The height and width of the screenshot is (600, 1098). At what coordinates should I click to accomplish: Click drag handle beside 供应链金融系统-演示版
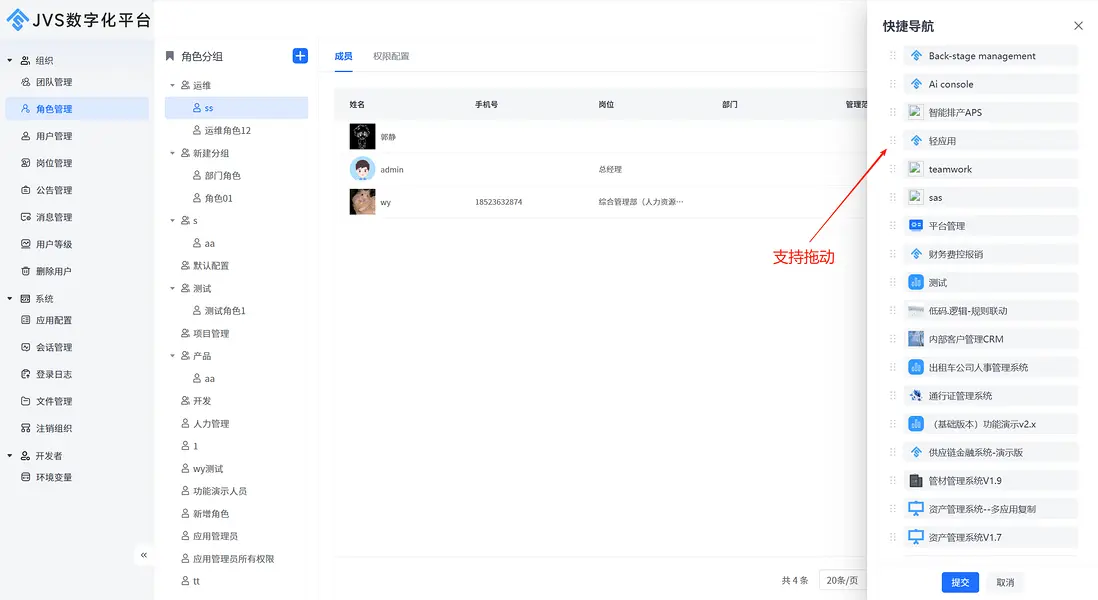[893, 452]
